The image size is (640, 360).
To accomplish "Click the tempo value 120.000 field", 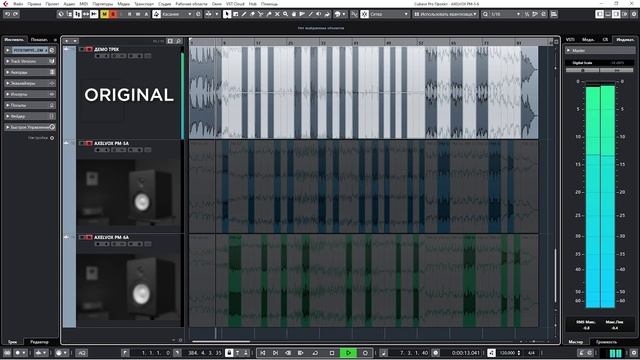I will click(507, 353).
